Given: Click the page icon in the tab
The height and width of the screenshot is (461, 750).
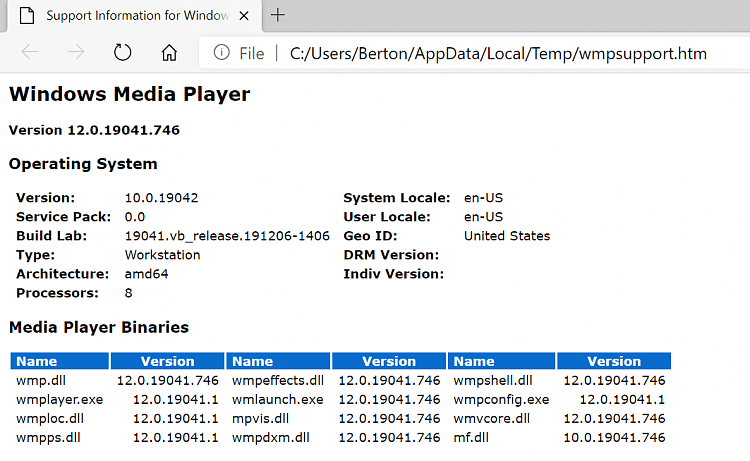Looking at the screenshot, I should click(27, 15).
